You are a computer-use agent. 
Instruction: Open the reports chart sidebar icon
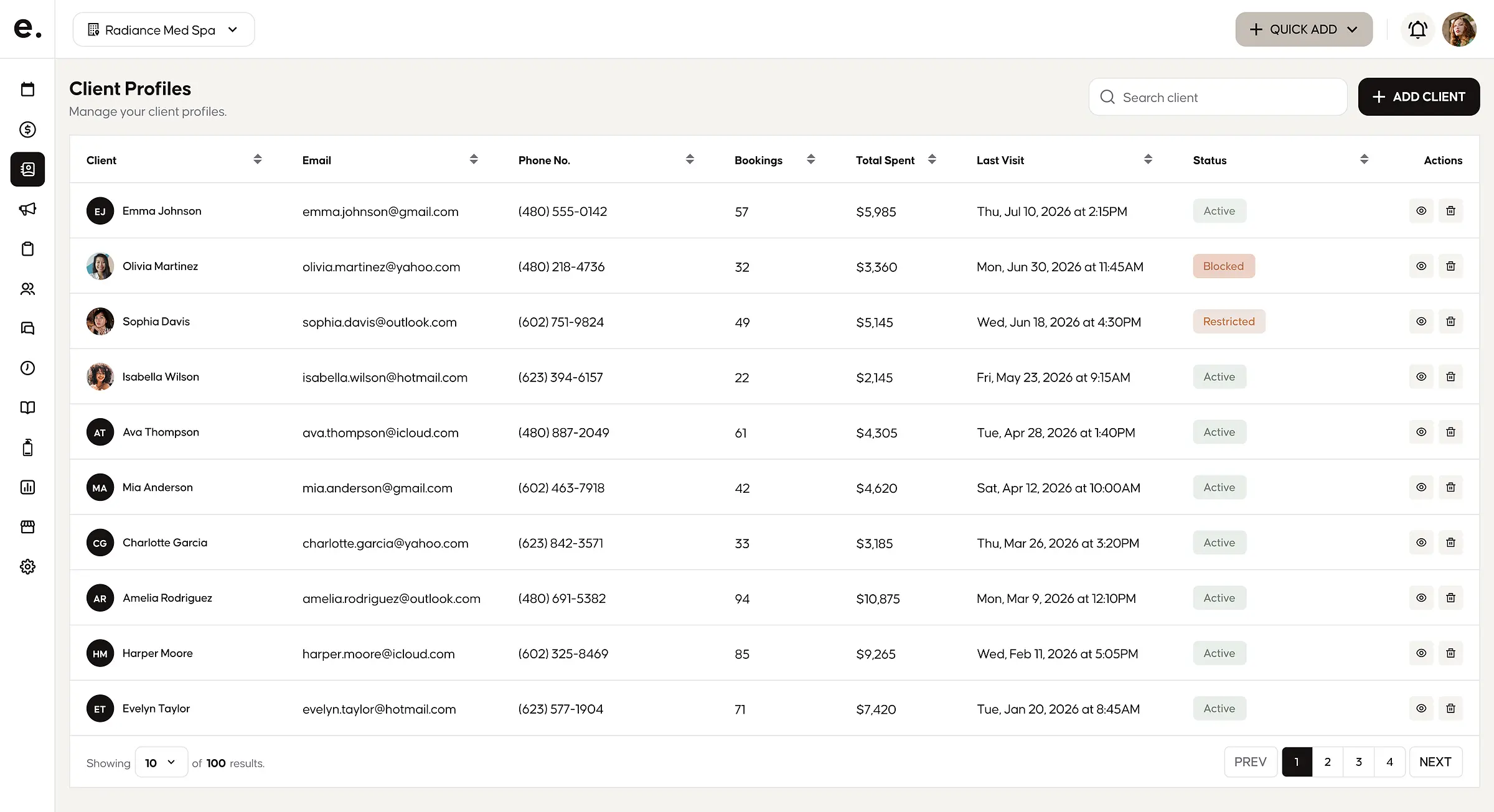tap(27, 487)
